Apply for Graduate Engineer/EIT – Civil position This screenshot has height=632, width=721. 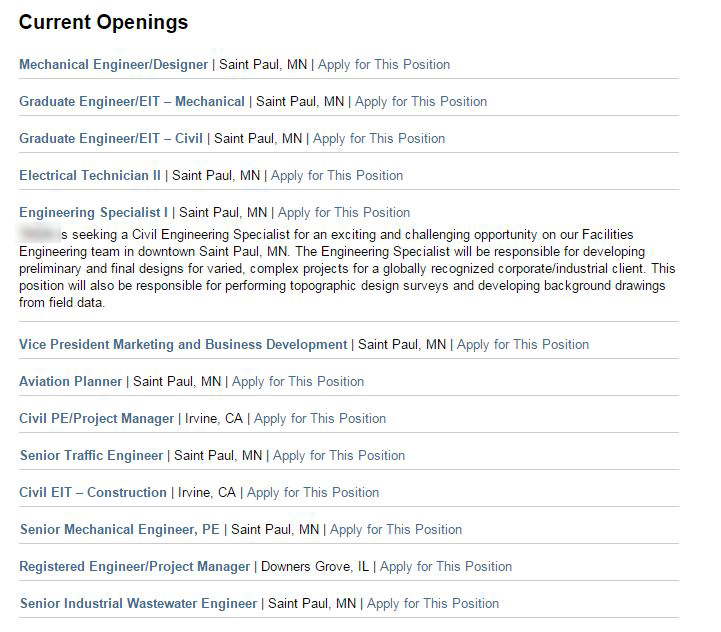379,138
